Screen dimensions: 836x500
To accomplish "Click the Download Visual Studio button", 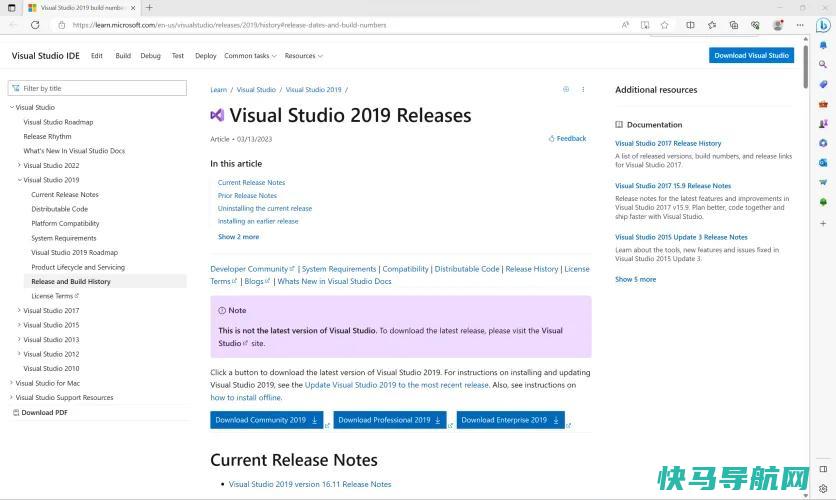I will [x=751, y=55].
